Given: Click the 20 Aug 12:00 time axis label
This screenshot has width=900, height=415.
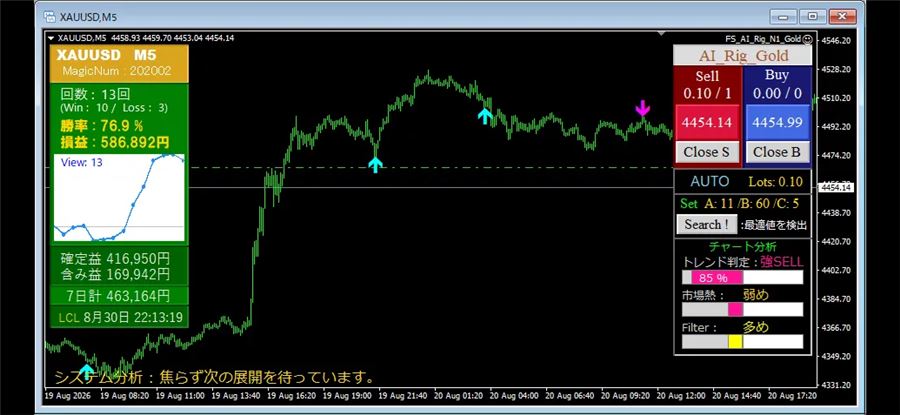Looking at the screenshot, I should pyautogui.click(x=680, y=396).
